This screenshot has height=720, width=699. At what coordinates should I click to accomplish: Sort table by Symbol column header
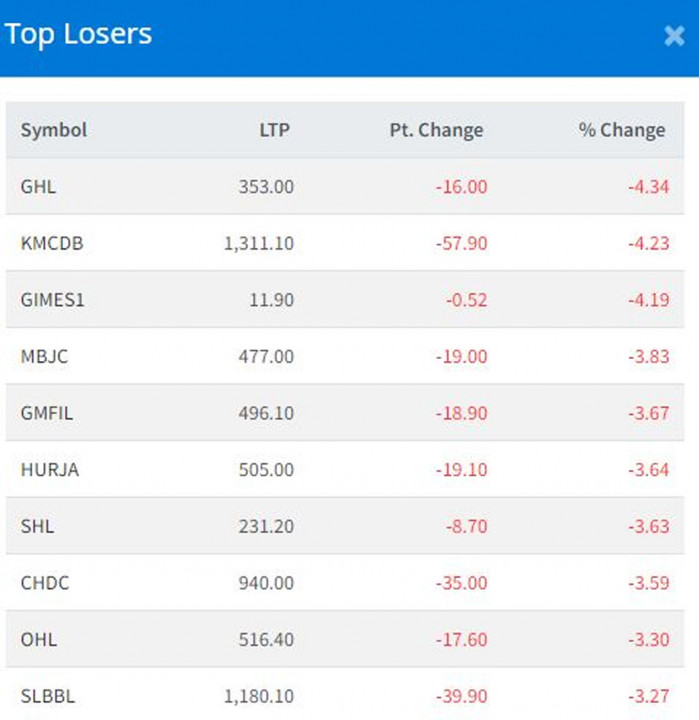[x=54, y=130]
